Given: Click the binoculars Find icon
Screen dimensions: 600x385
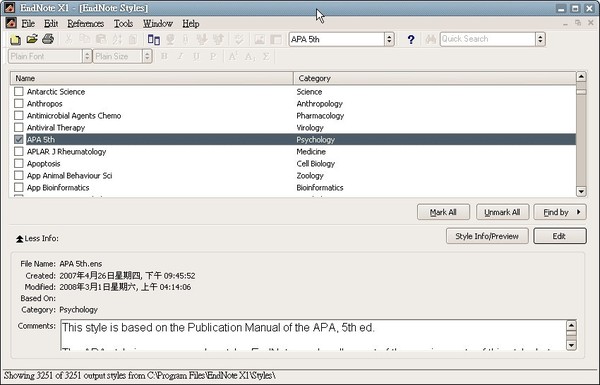Looking at the screenshot, I should [x=430, y=39].
